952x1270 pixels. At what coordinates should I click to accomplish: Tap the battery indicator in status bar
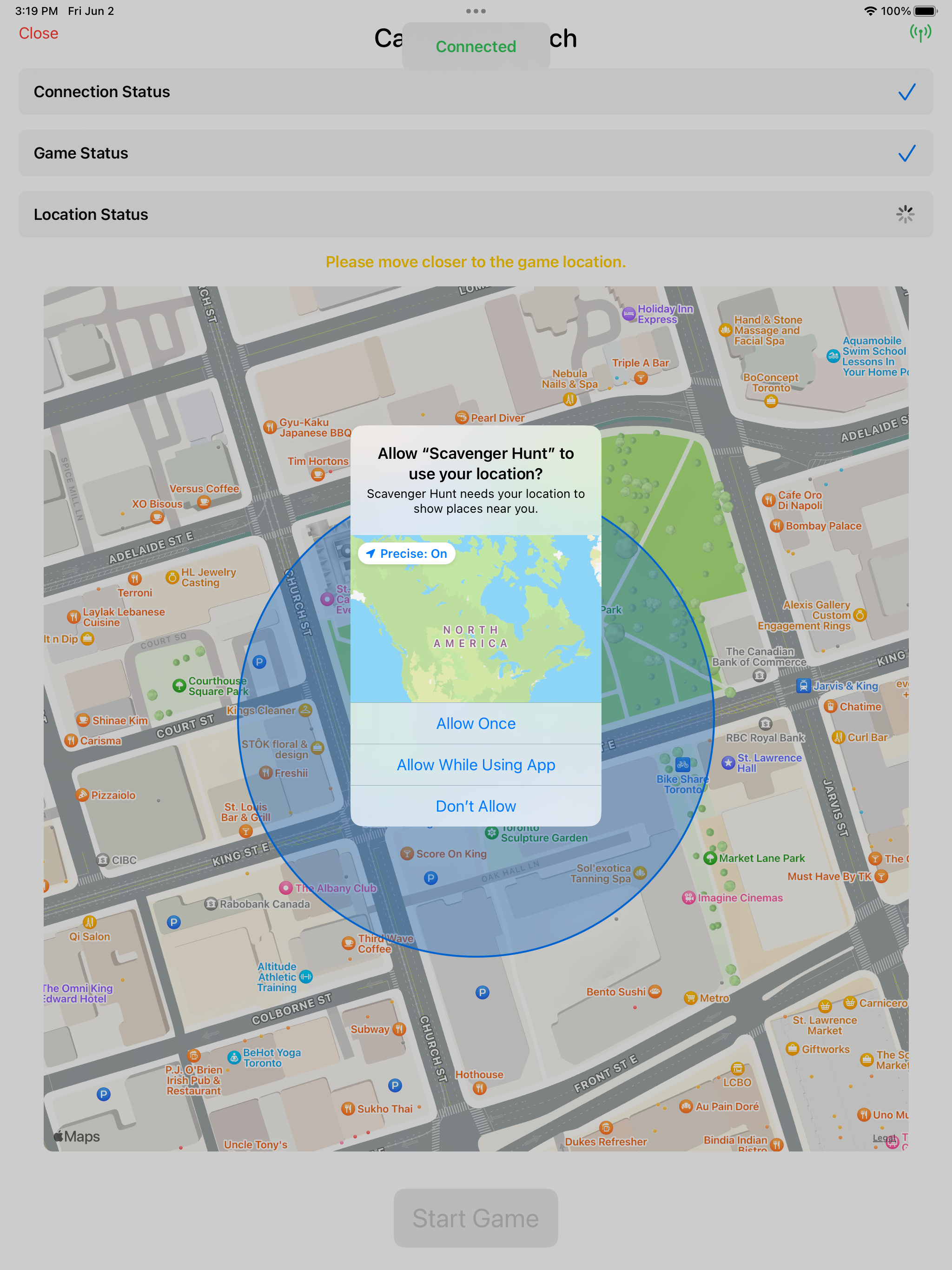coord(926,11)
